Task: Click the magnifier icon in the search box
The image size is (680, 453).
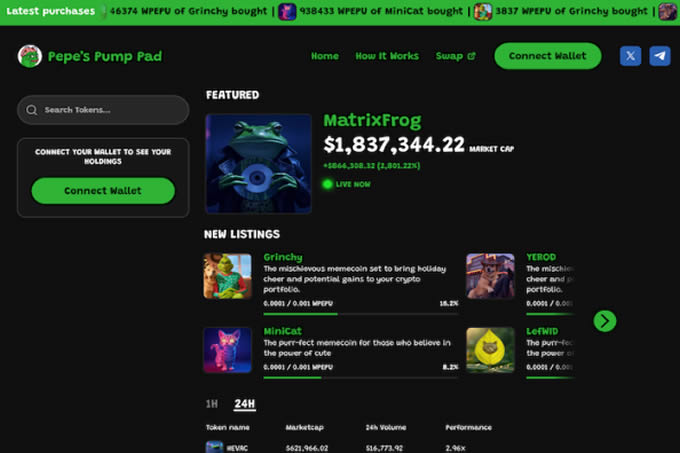Action: [33, 110]
